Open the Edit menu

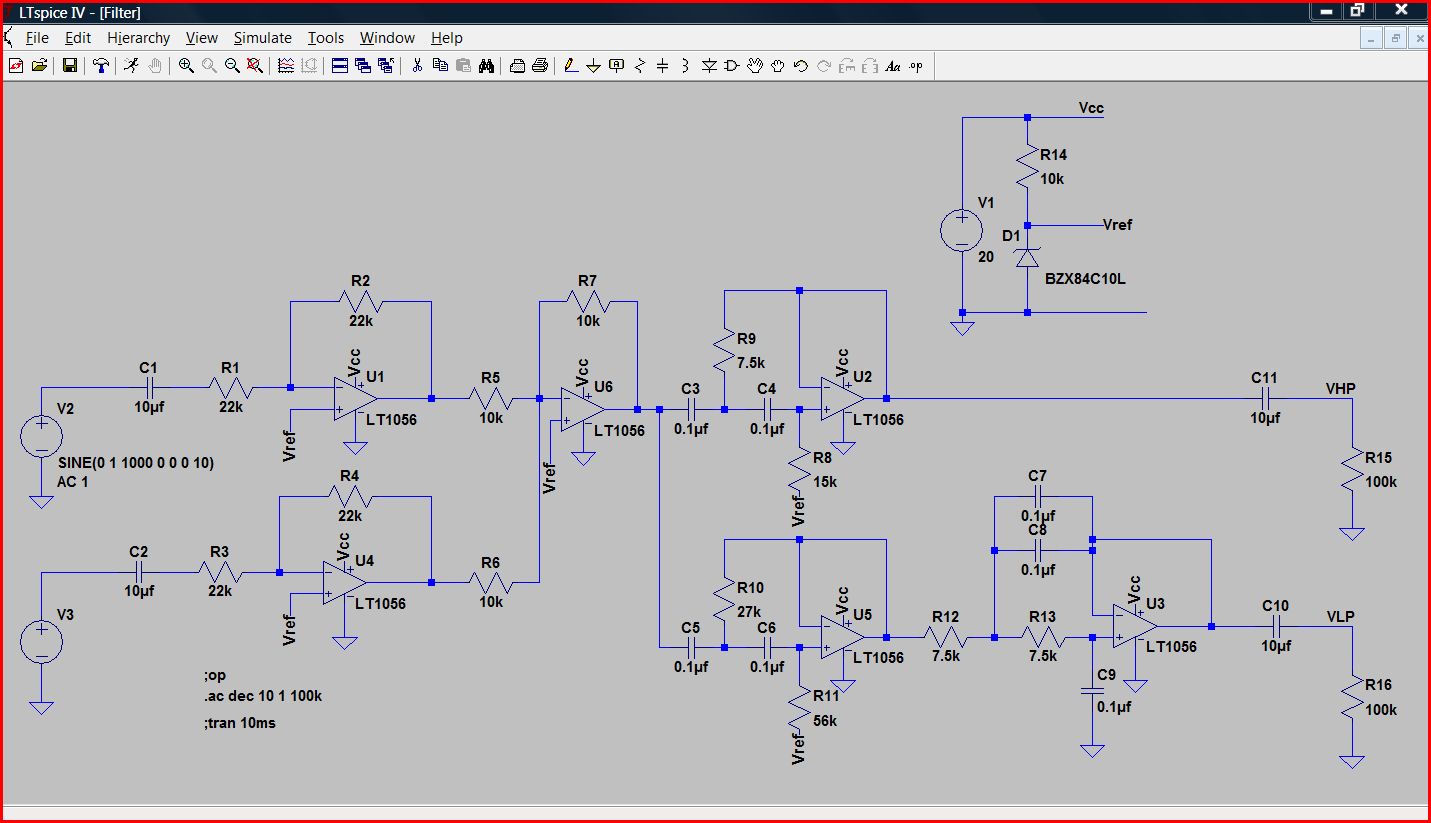coord(78,38)
